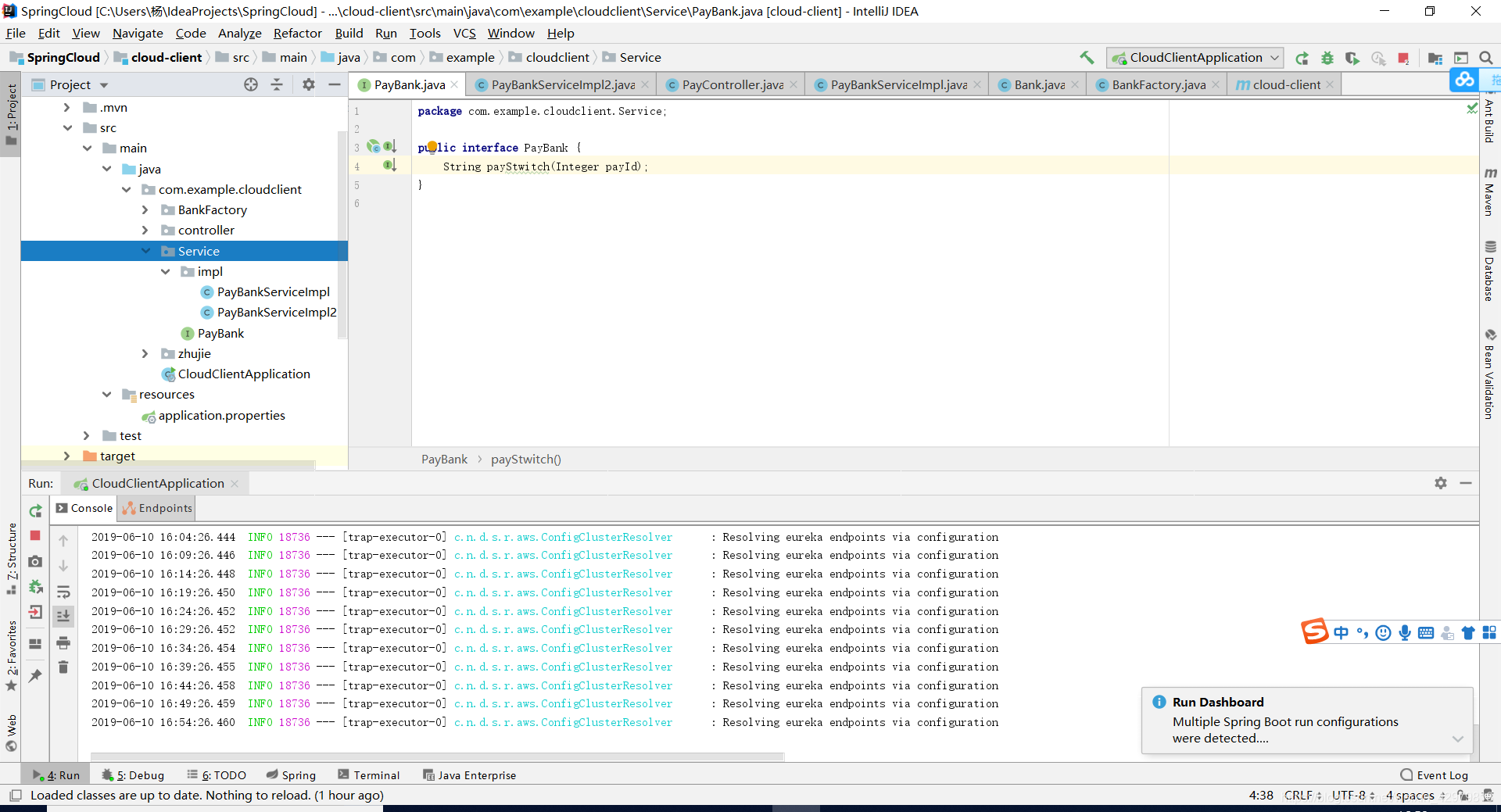Print console output icon
The height and width of the screenshot is (812, 1501).
[x=63, y=642]
